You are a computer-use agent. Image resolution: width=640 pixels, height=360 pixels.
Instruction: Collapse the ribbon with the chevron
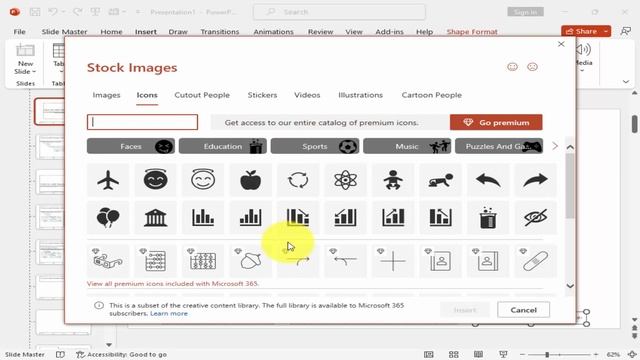pos(626,82)
